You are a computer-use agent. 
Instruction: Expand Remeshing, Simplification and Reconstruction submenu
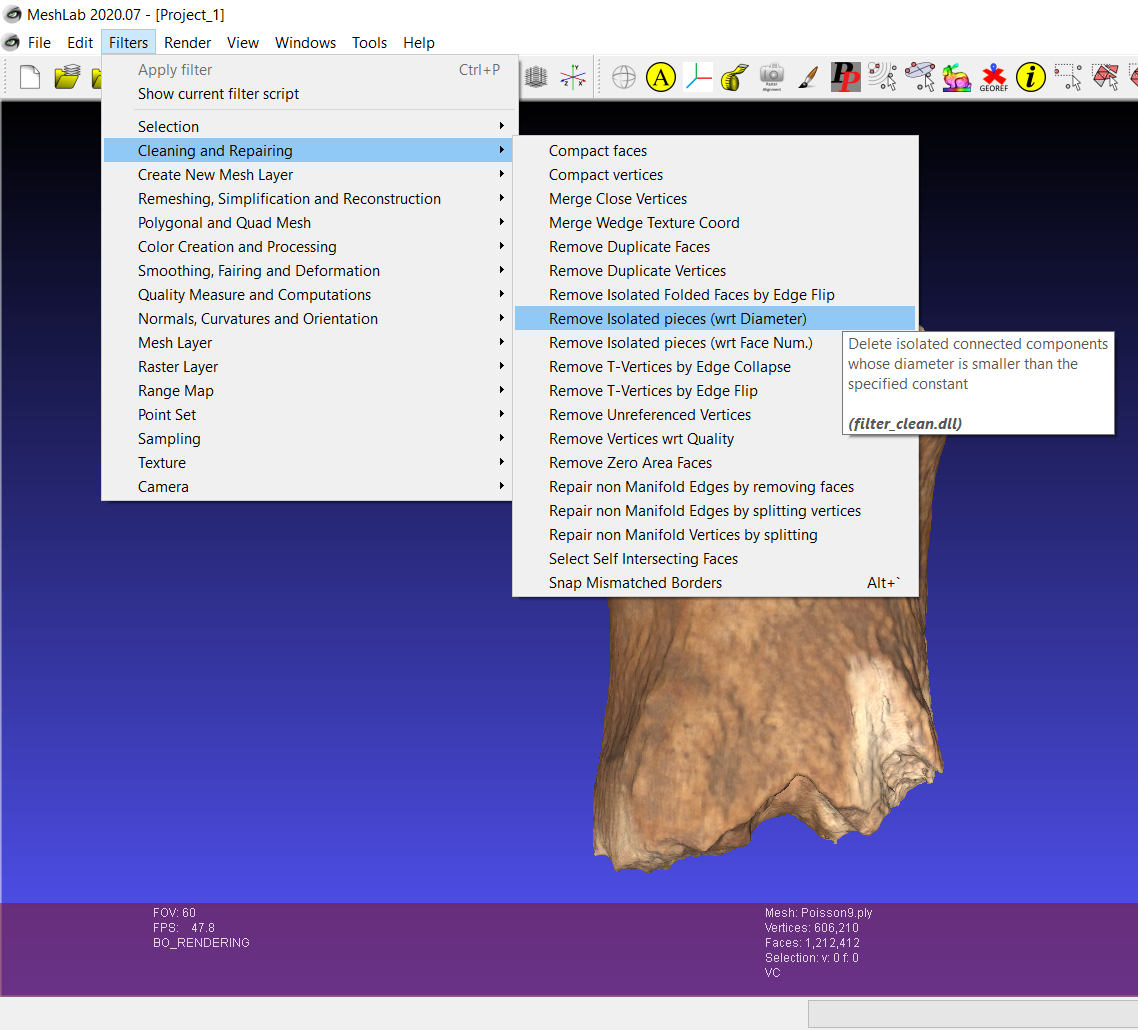(308, 198)
